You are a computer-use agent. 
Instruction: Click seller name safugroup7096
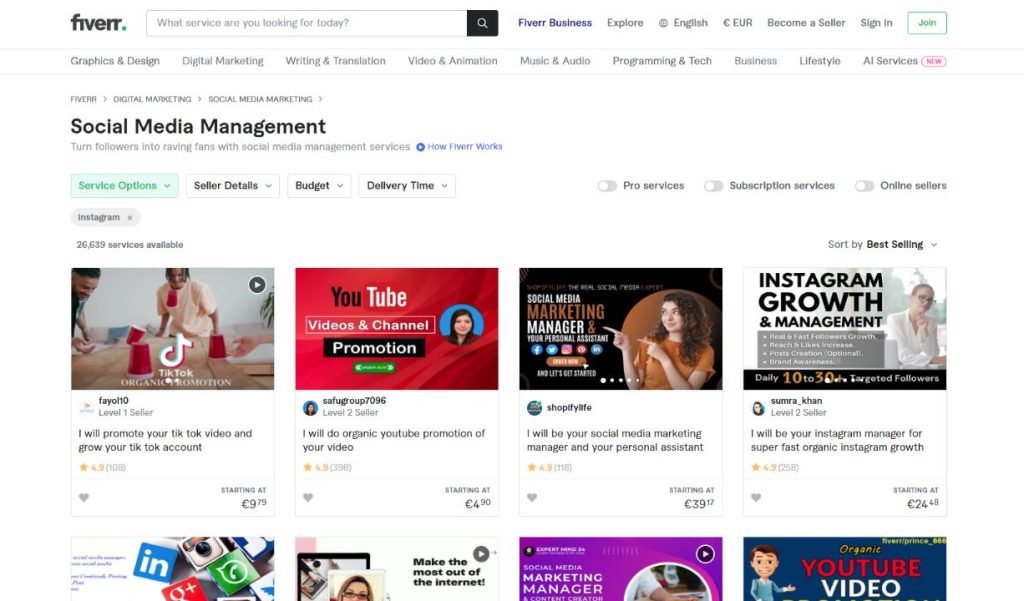pos(354,400)
